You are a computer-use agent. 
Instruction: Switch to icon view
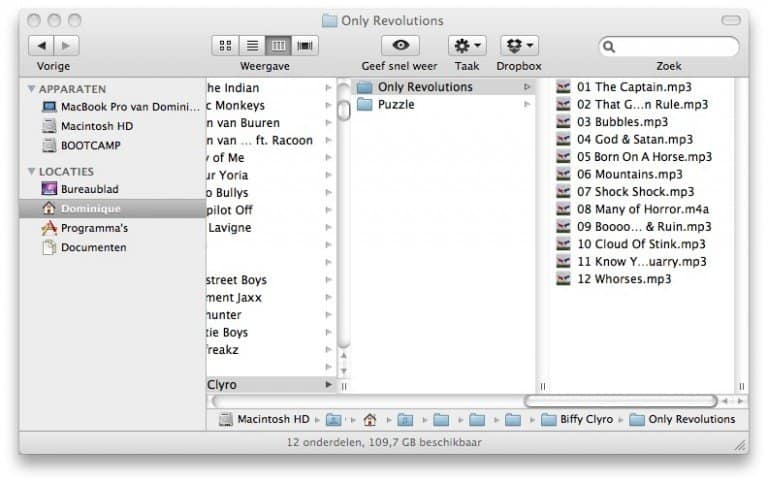(x=225, y=46)
